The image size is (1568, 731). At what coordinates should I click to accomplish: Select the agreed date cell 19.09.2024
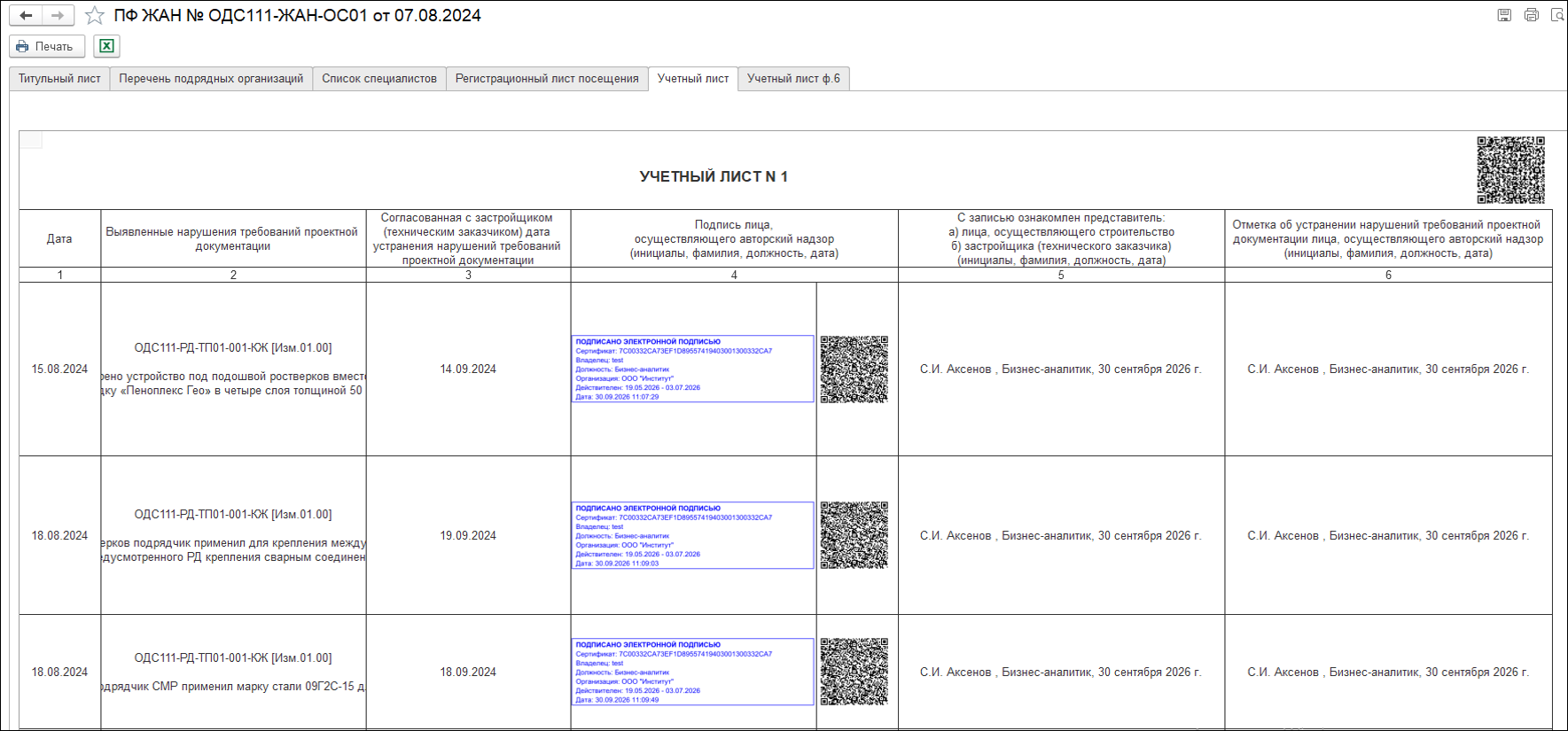tap(468, 536)
